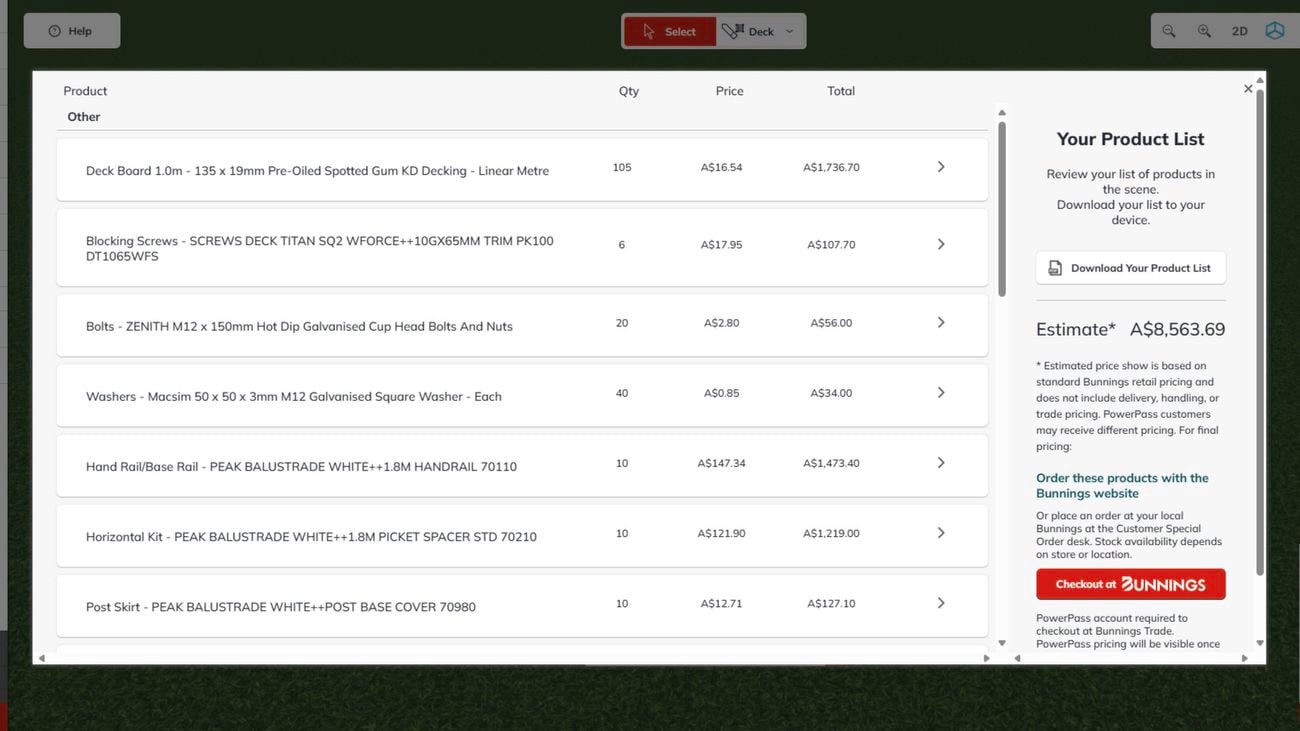The image size is (1300, 731).
Task: Expand the Deck tool dropdown arrow
Action: (x=790, y=31)
